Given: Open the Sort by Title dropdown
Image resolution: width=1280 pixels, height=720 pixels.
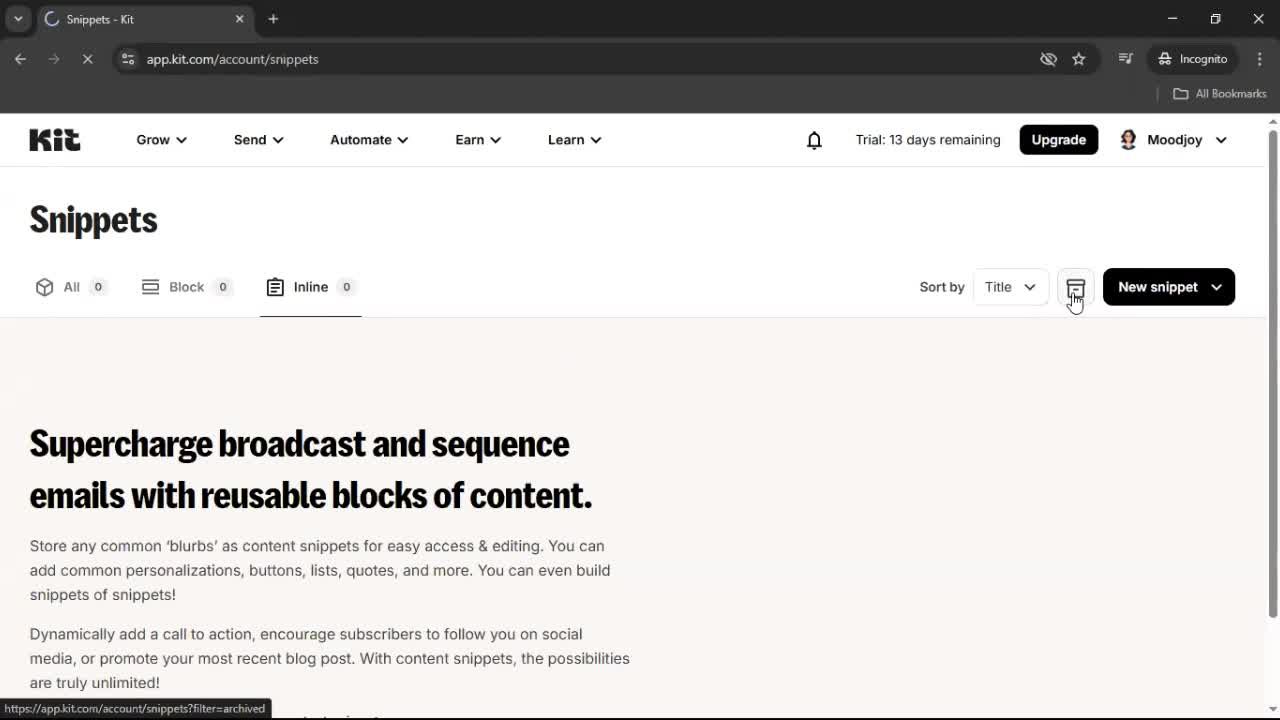Looking at the screenshot, I should point(1010,287).
